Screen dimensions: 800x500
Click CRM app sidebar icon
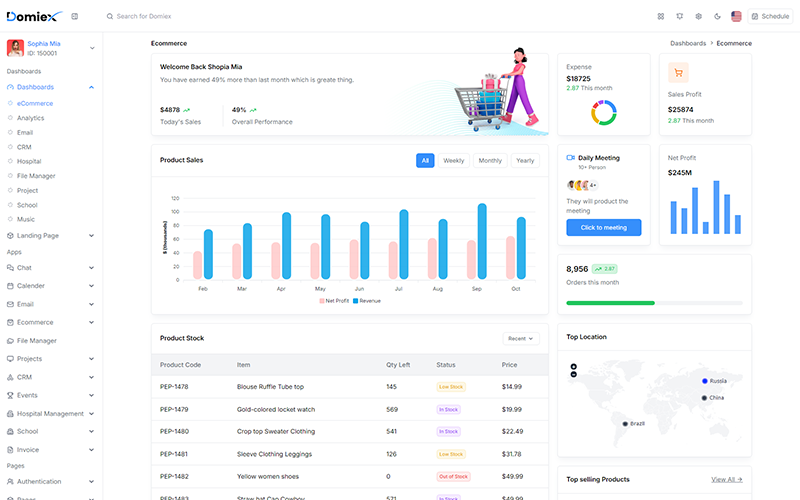pos(10,378)
